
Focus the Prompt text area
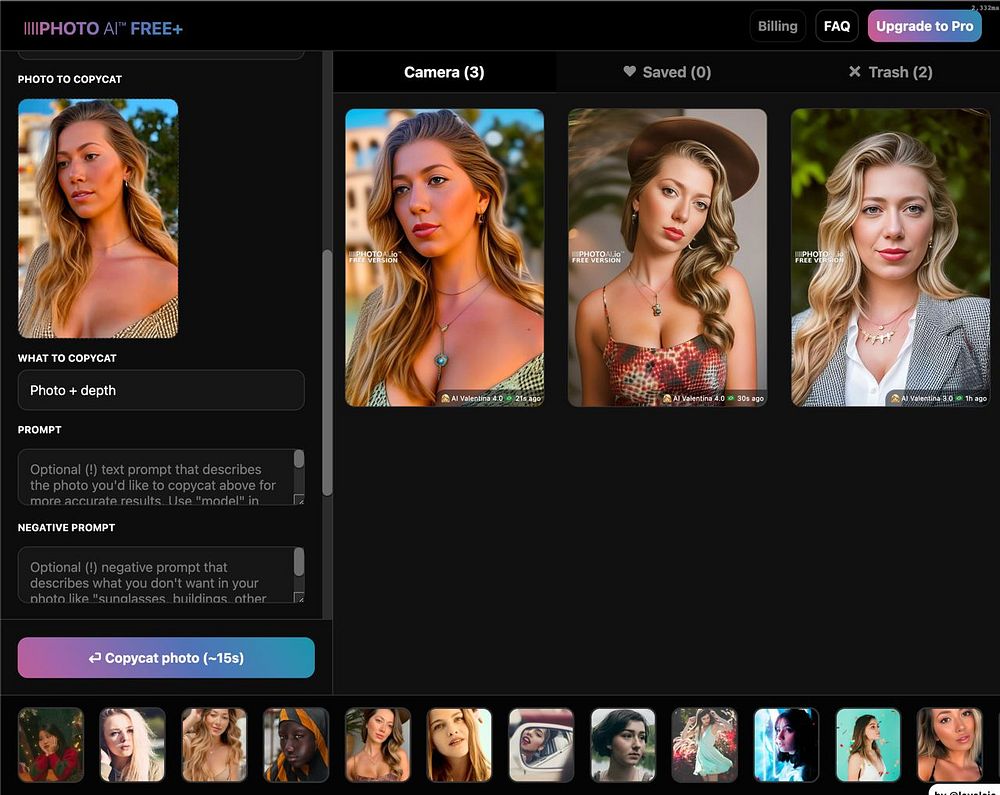[155, 477]
